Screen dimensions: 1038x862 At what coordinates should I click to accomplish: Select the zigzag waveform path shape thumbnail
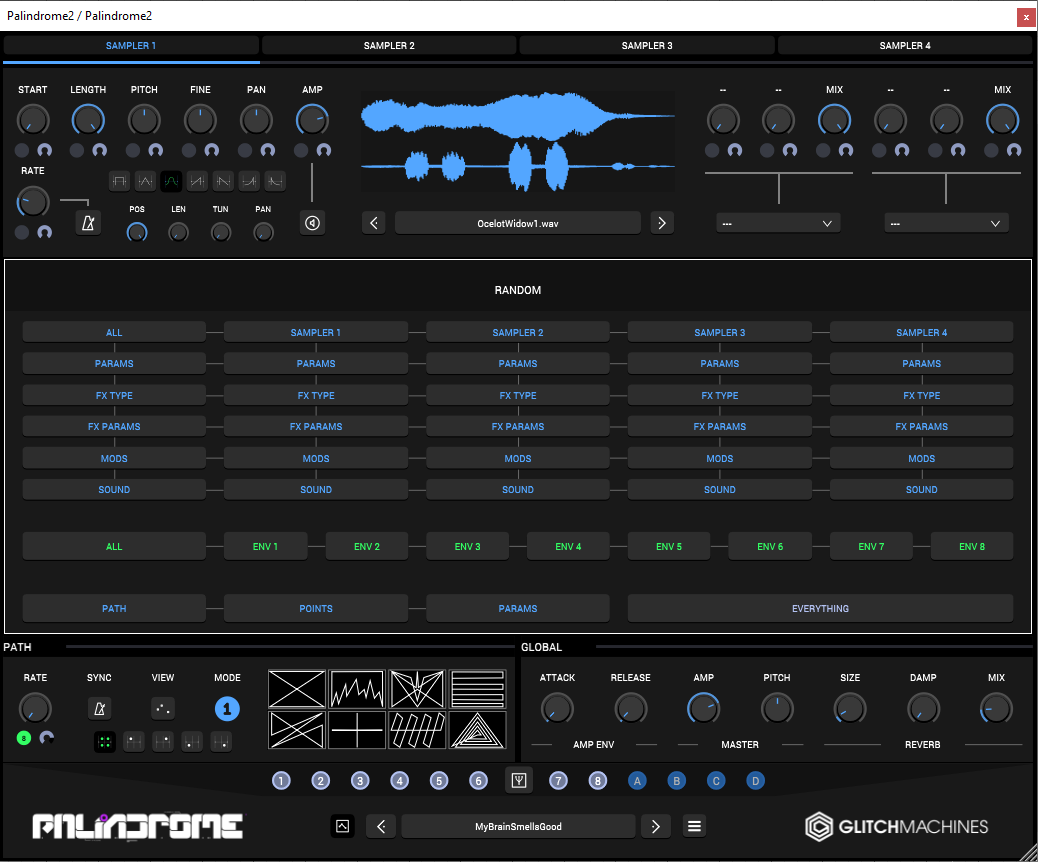[x=357, y=689]
